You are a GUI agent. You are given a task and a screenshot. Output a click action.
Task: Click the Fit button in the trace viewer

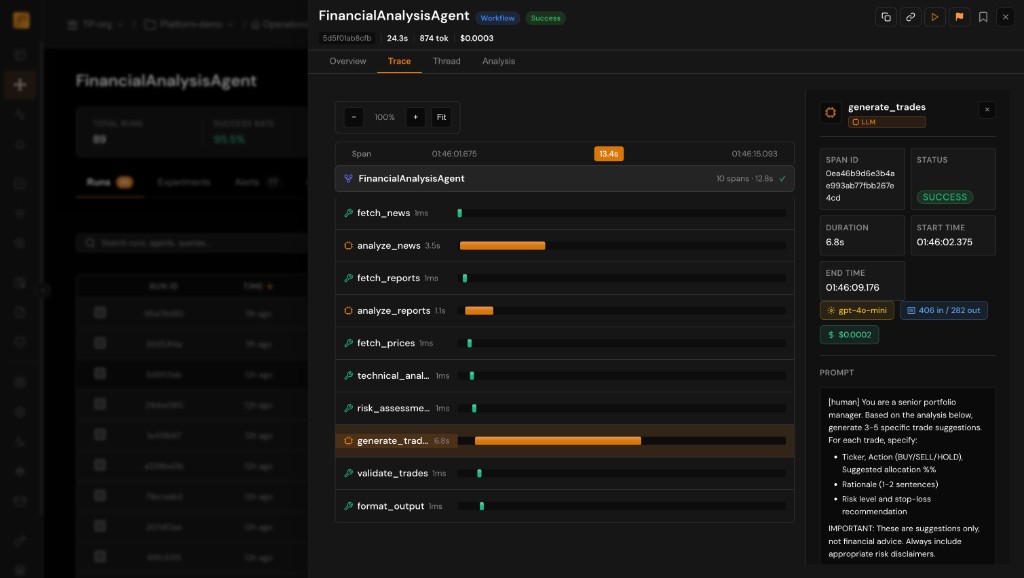441,117
